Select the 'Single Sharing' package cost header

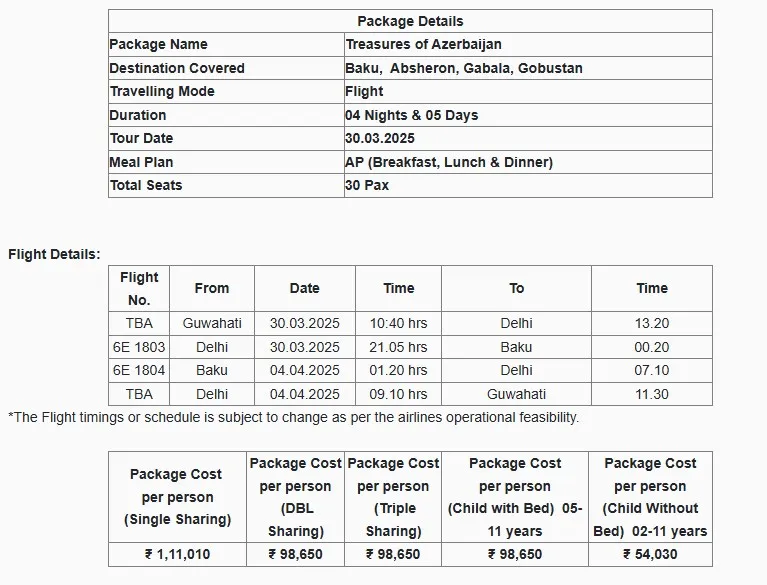click(177, 497)
